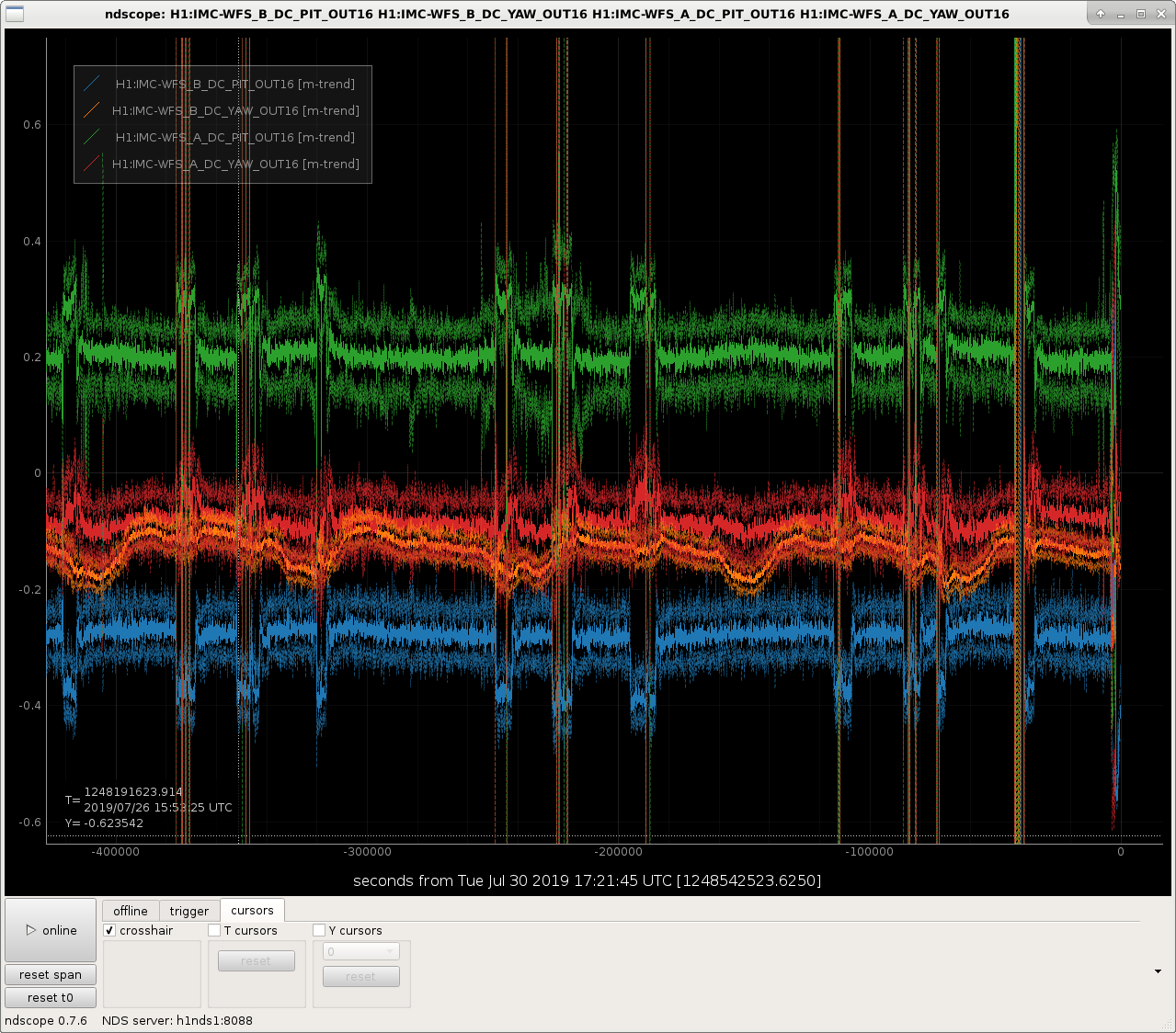The width and height of the screenshot is (1176, 1033).
Task: Click the -300000 x-axis tick label
Action: pos(367,852)
